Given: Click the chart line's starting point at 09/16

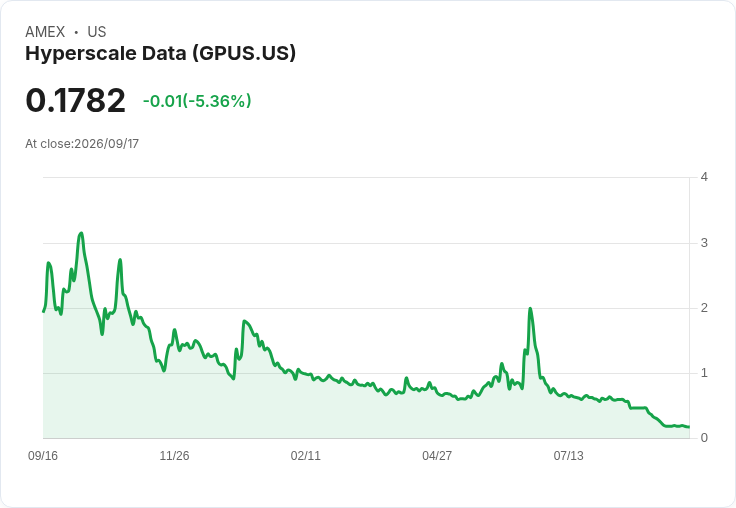Looking at the screenshot, I should coord(44,311).
